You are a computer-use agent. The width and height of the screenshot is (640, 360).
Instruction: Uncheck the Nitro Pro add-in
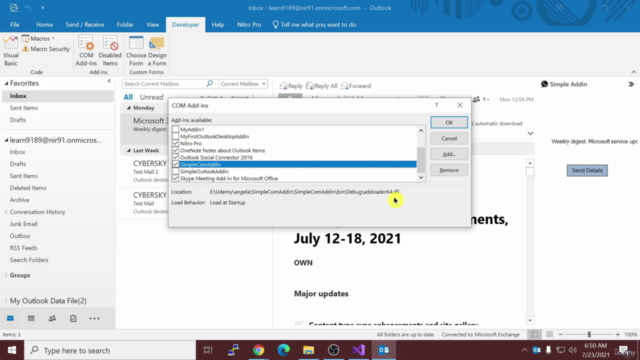[x=176, y=143]
